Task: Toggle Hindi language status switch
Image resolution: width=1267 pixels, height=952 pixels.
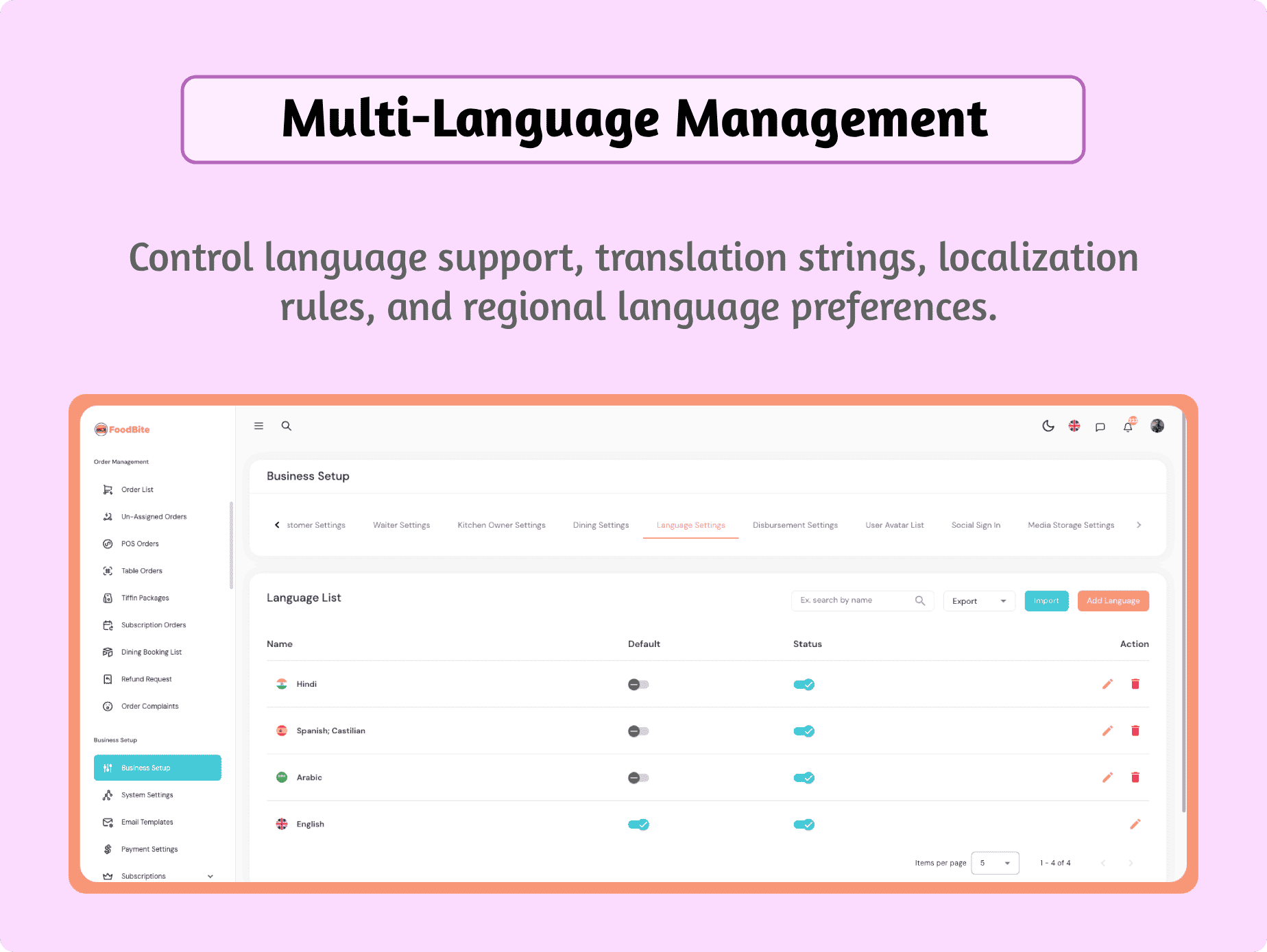Action: point(804,684)
